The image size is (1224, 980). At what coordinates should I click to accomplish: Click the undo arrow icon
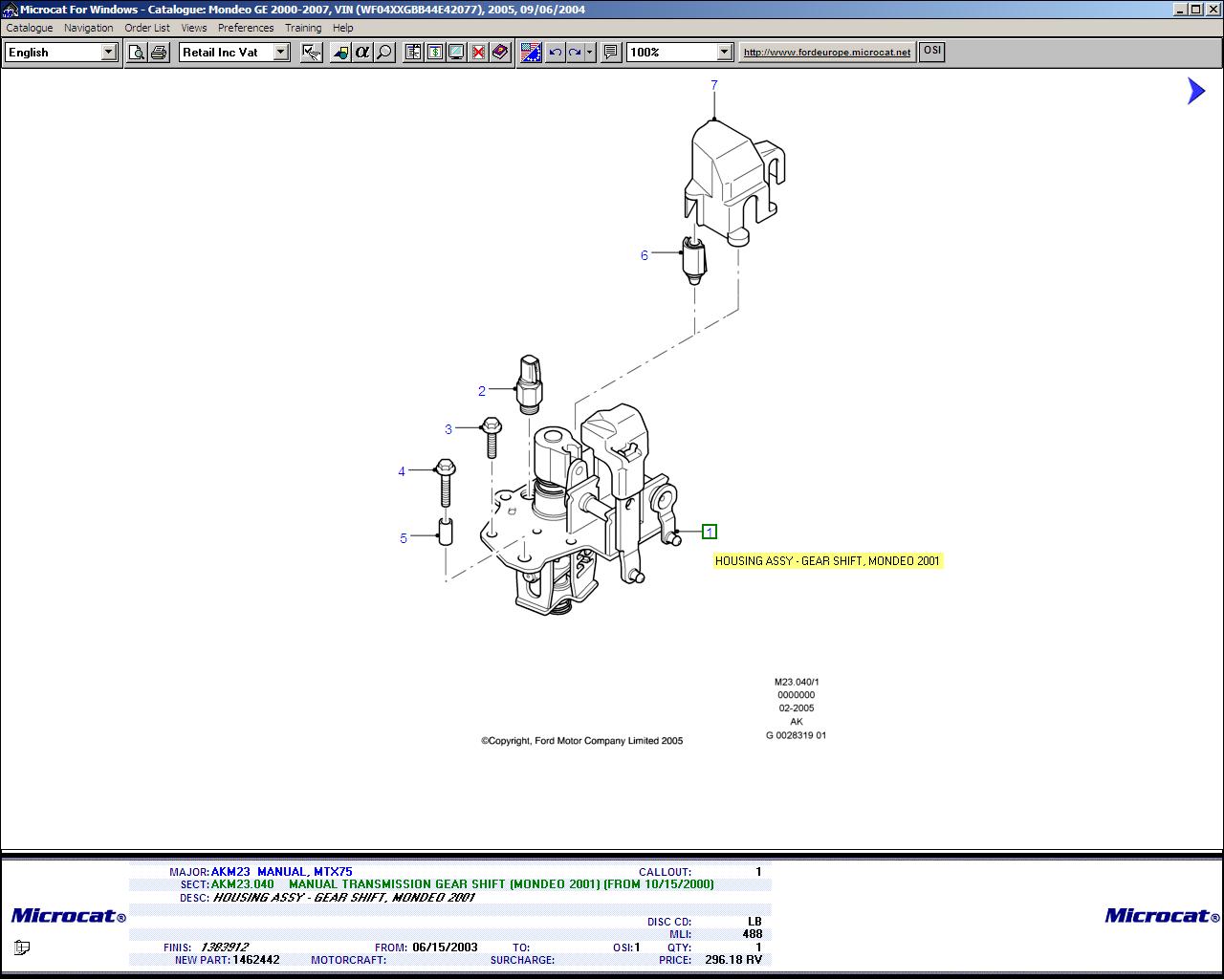click(555, 53)
